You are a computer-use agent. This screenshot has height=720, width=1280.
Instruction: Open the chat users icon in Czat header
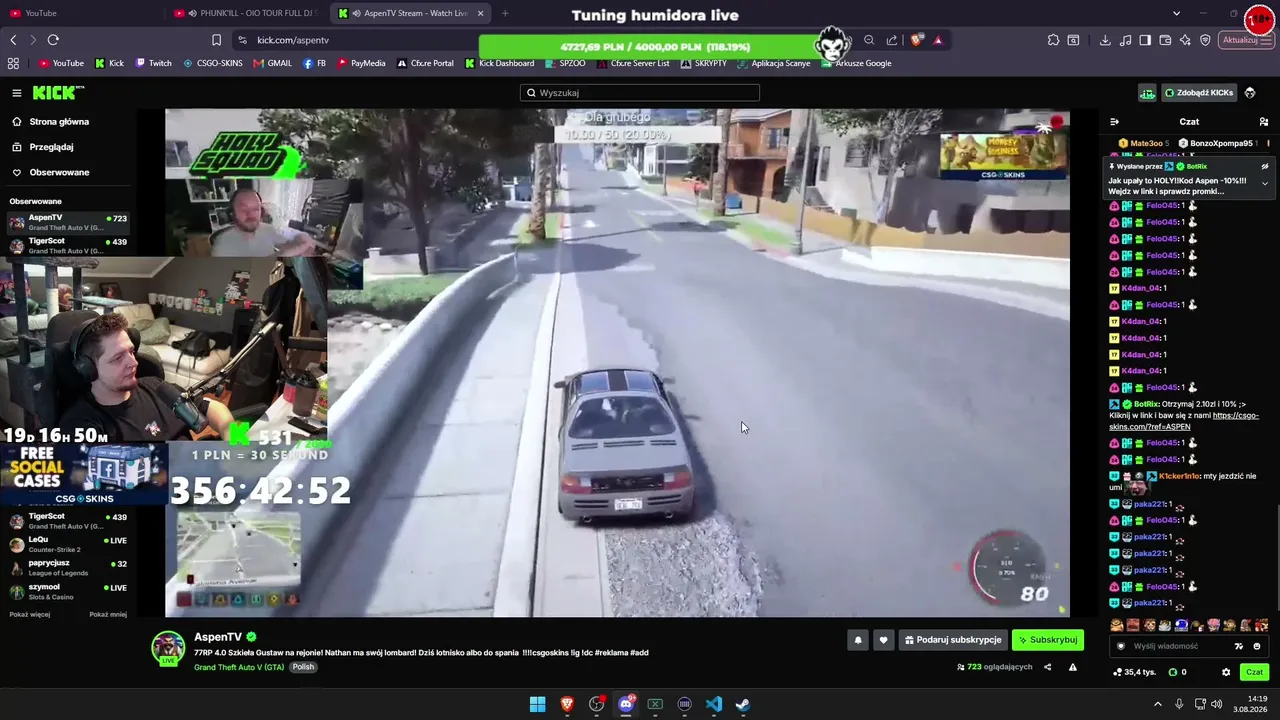1264,122
